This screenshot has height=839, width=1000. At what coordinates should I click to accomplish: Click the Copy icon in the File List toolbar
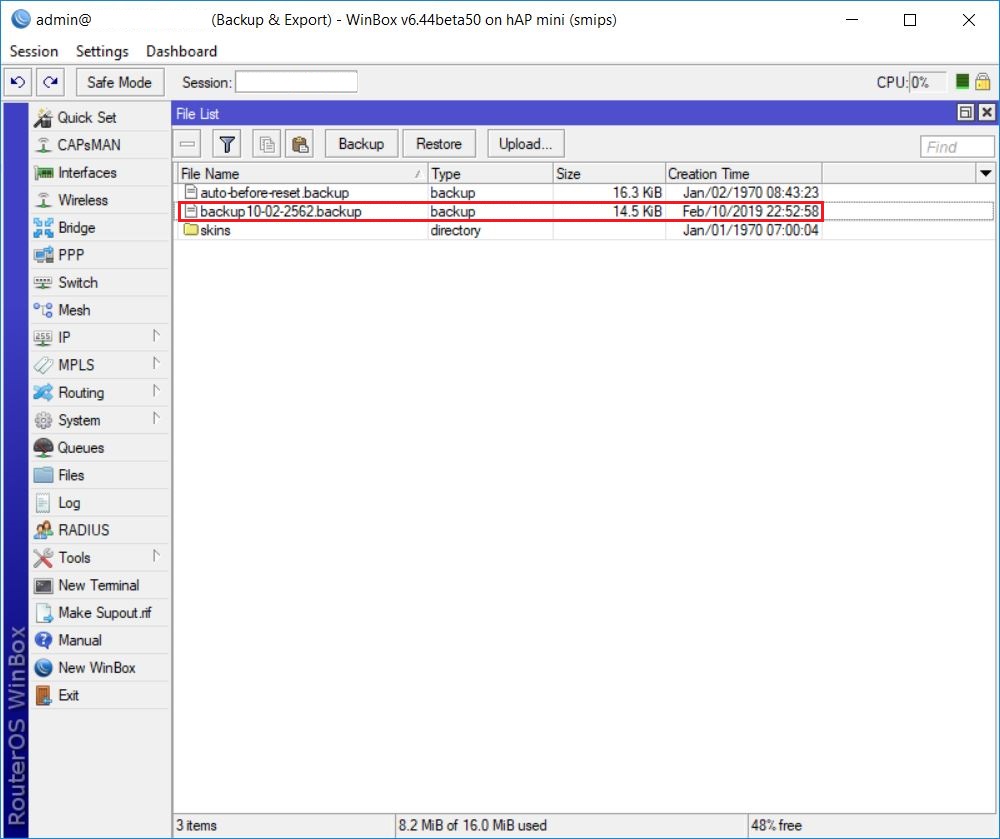(x=266, y=143)
